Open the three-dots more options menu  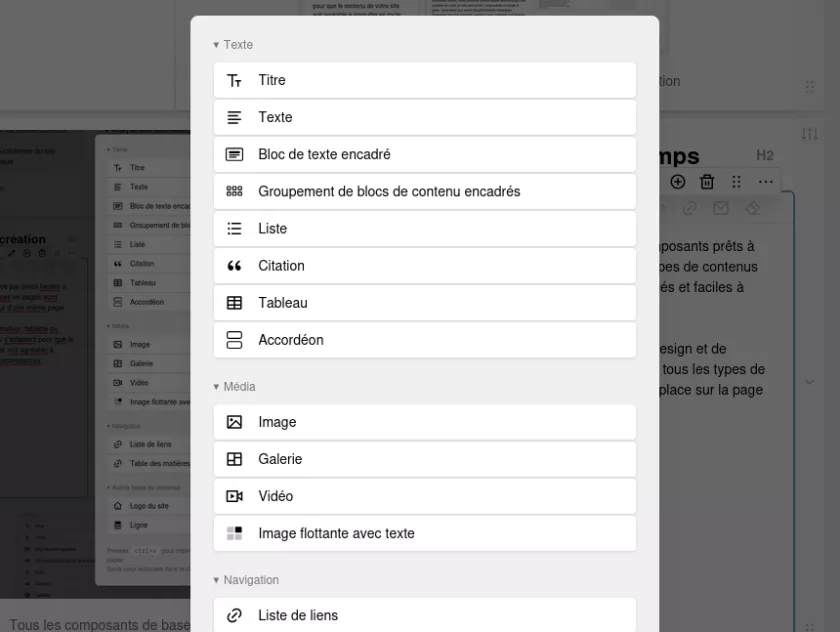coord(765,182)
